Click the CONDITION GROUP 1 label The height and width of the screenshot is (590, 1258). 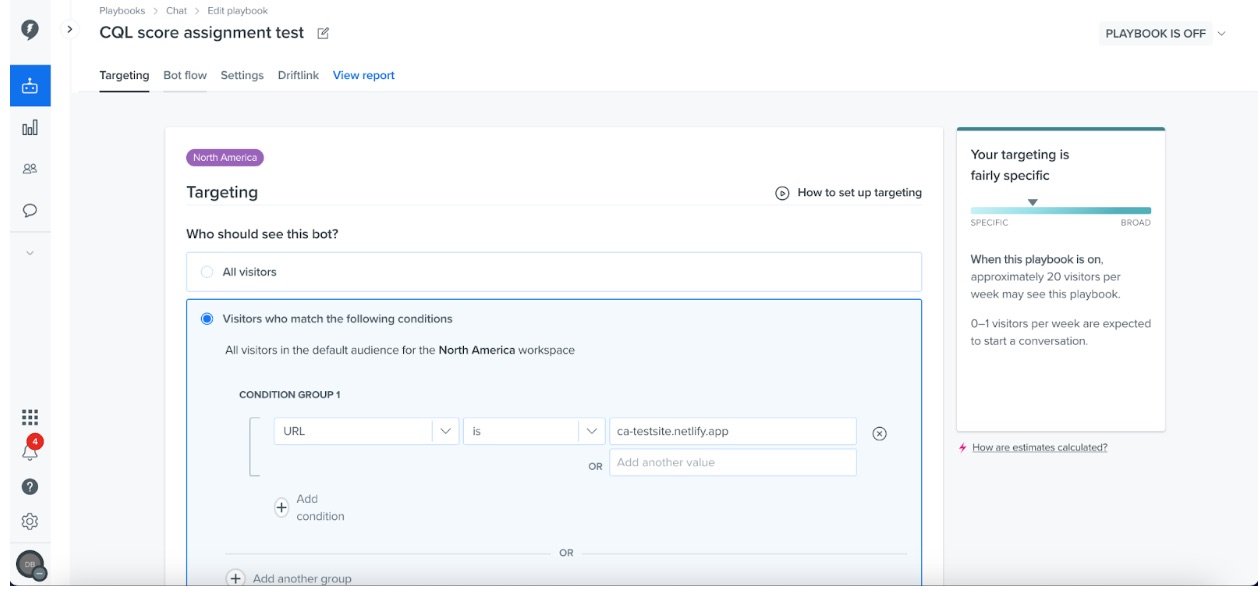pyautogui.click(x=289, y=395)
